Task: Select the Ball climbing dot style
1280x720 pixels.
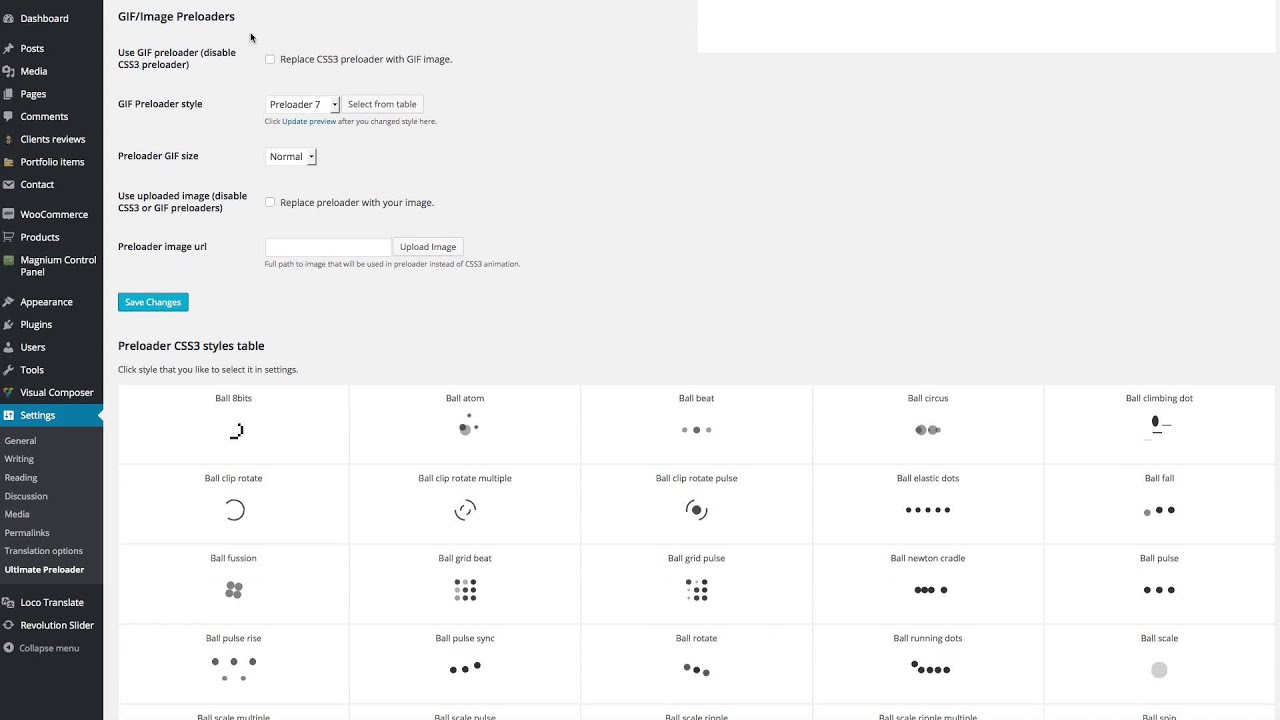Action: [x=1159, y=424]
